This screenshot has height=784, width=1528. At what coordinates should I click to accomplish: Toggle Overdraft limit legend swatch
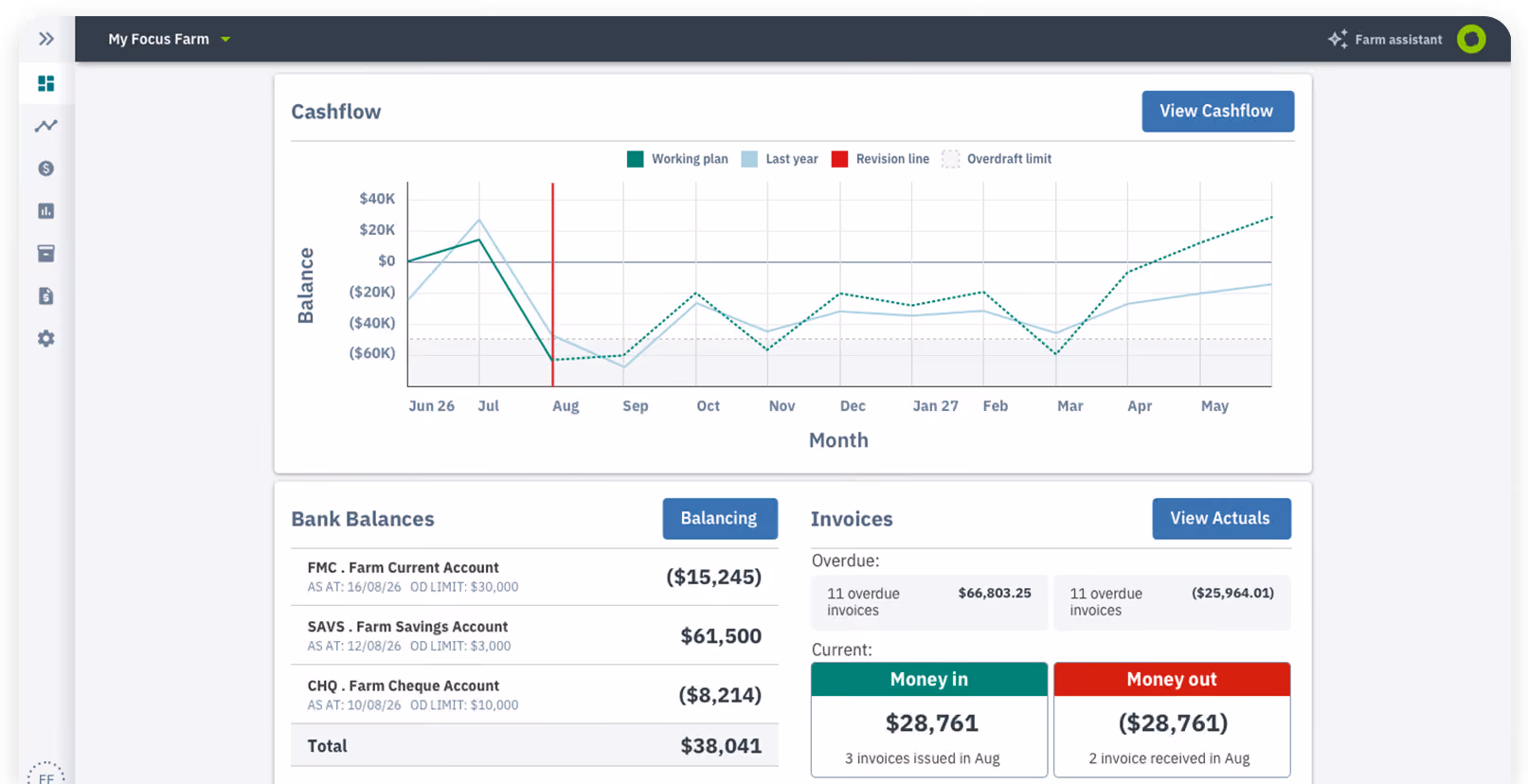[950, 159]
